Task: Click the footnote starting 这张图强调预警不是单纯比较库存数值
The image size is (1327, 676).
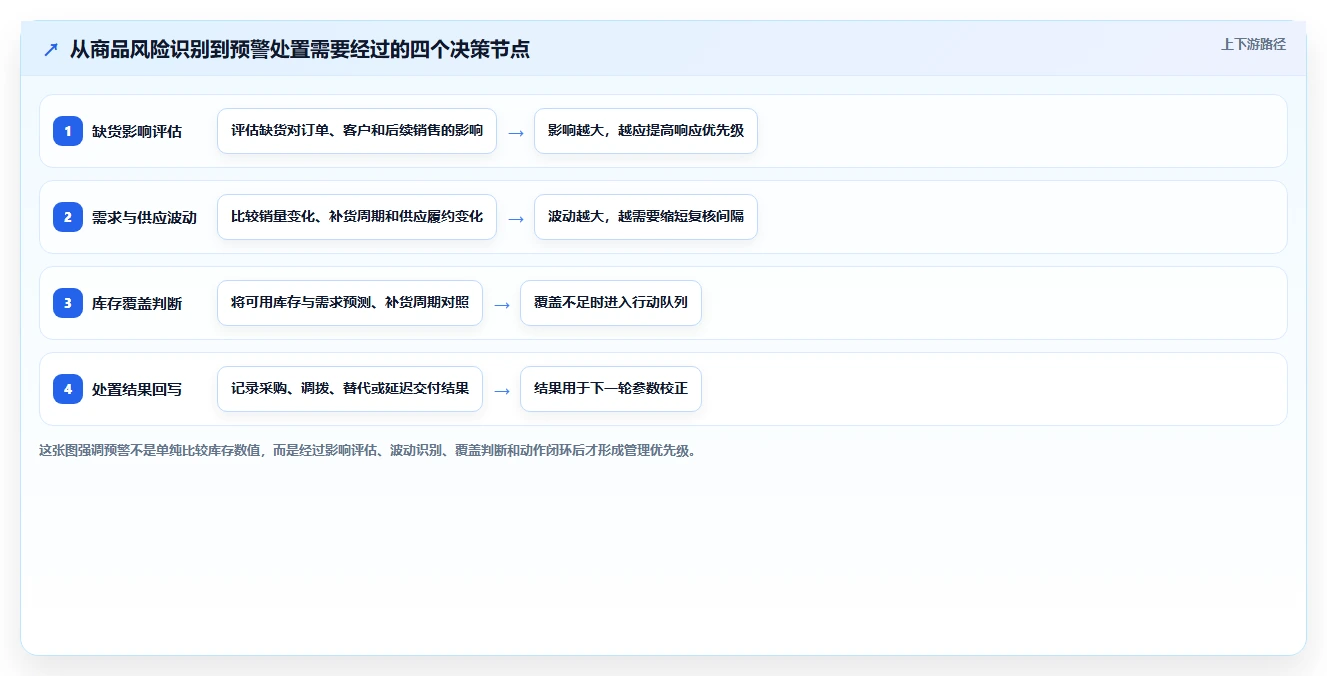Action: (367, 450)
